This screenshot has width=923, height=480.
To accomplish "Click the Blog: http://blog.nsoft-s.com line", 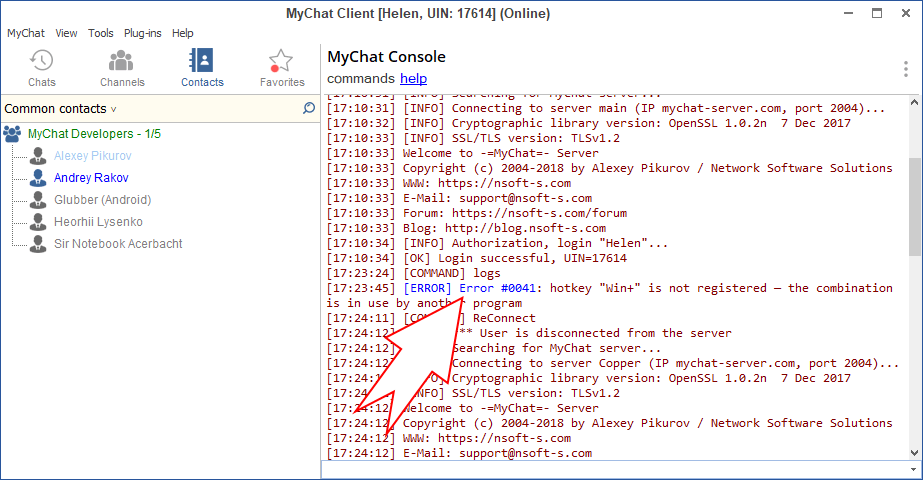I will click(466, 228).
